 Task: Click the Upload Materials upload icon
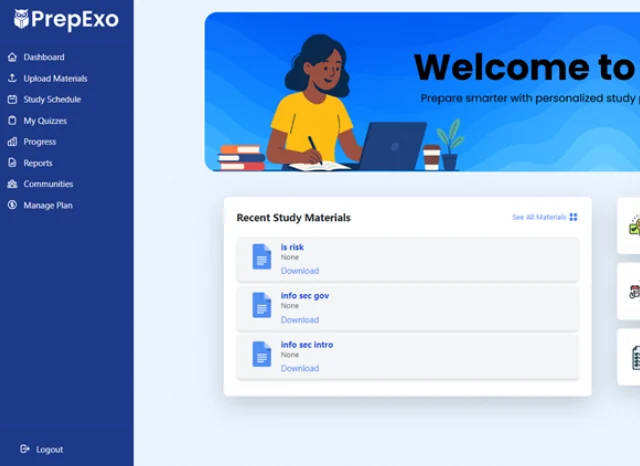(12, 78)
